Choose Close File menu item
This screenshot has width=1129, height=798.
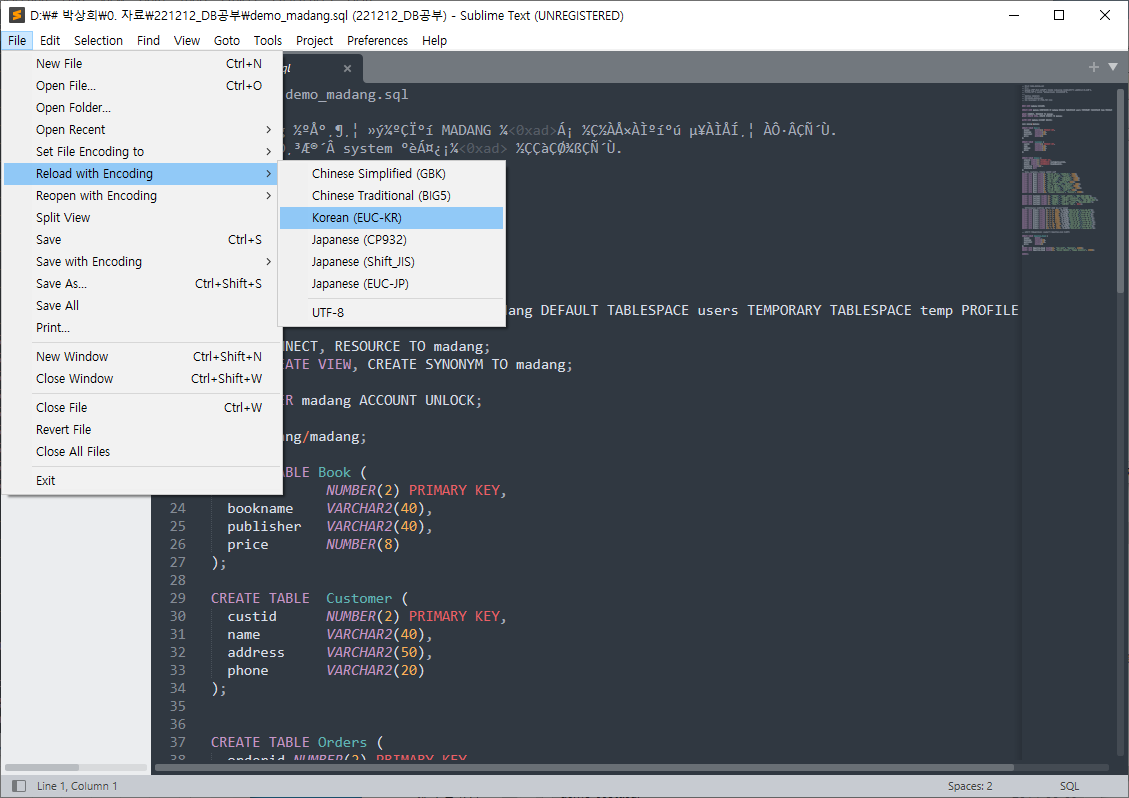click(x=141, y=408)
